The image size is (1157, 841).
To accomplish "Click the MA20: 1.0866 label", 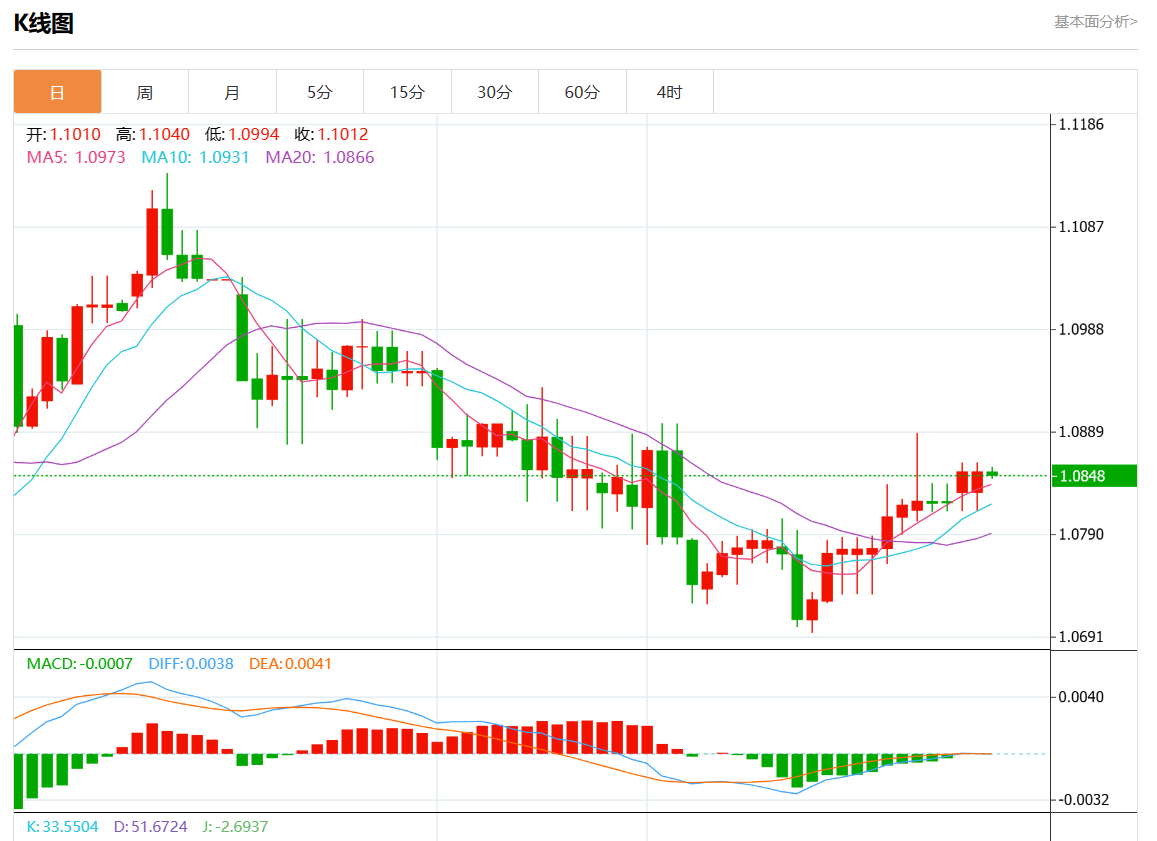I will [320, 157].
